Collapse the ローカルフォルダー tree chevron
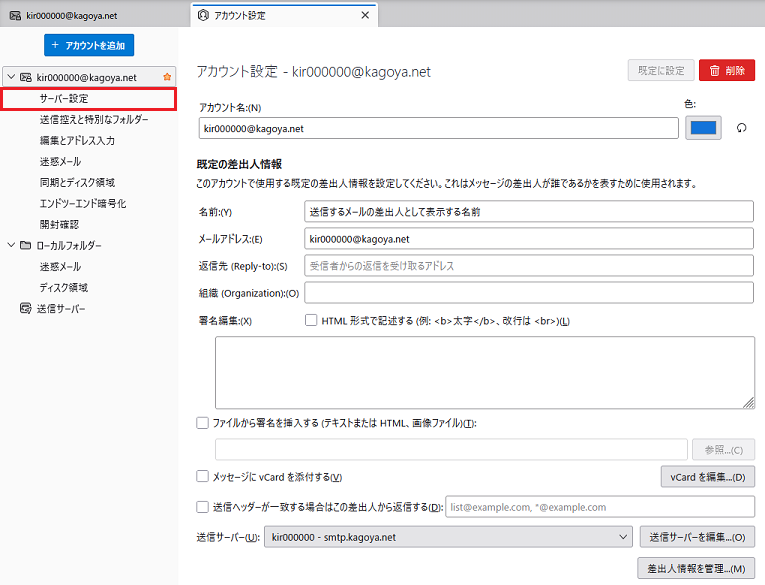 click(x=11, y=244)
